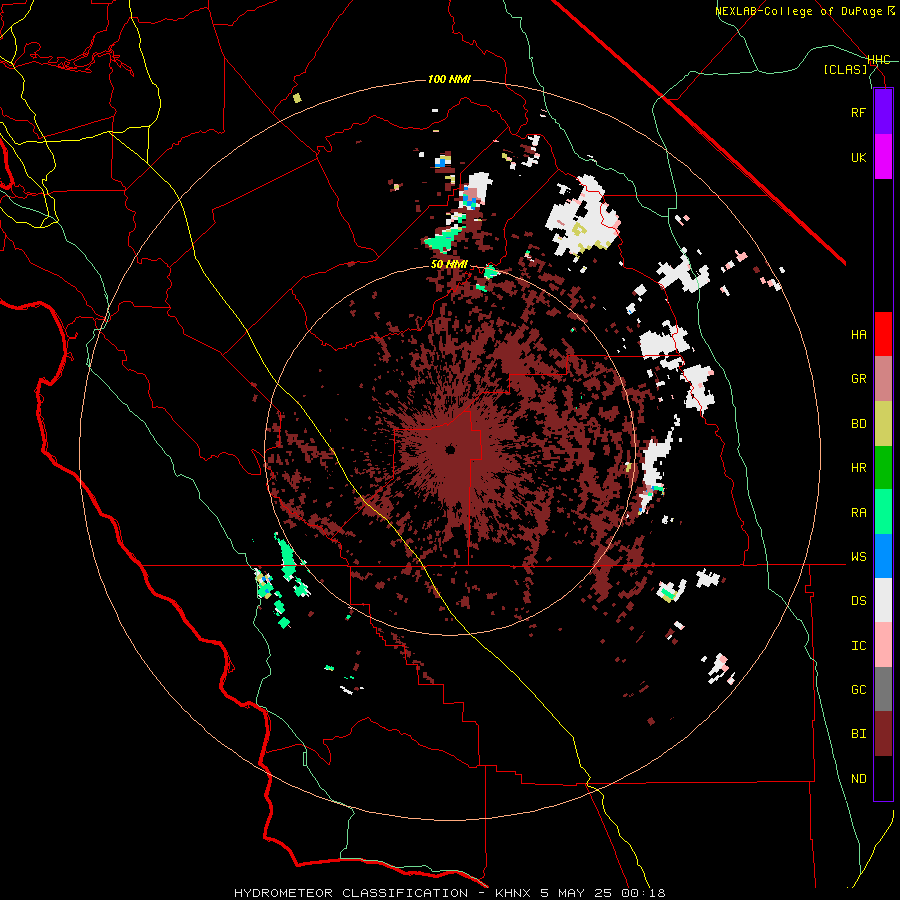Screen dimensions: 900x900
Task: Select the "BD" legend label
Action: click(x=858, y=424)
